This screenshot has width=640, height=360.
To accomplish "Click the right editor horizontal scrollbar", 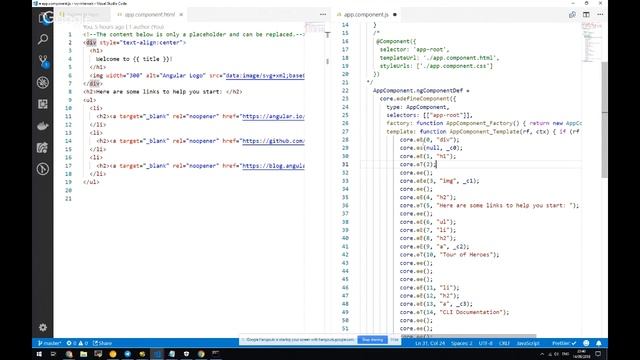I will point(469,336).
